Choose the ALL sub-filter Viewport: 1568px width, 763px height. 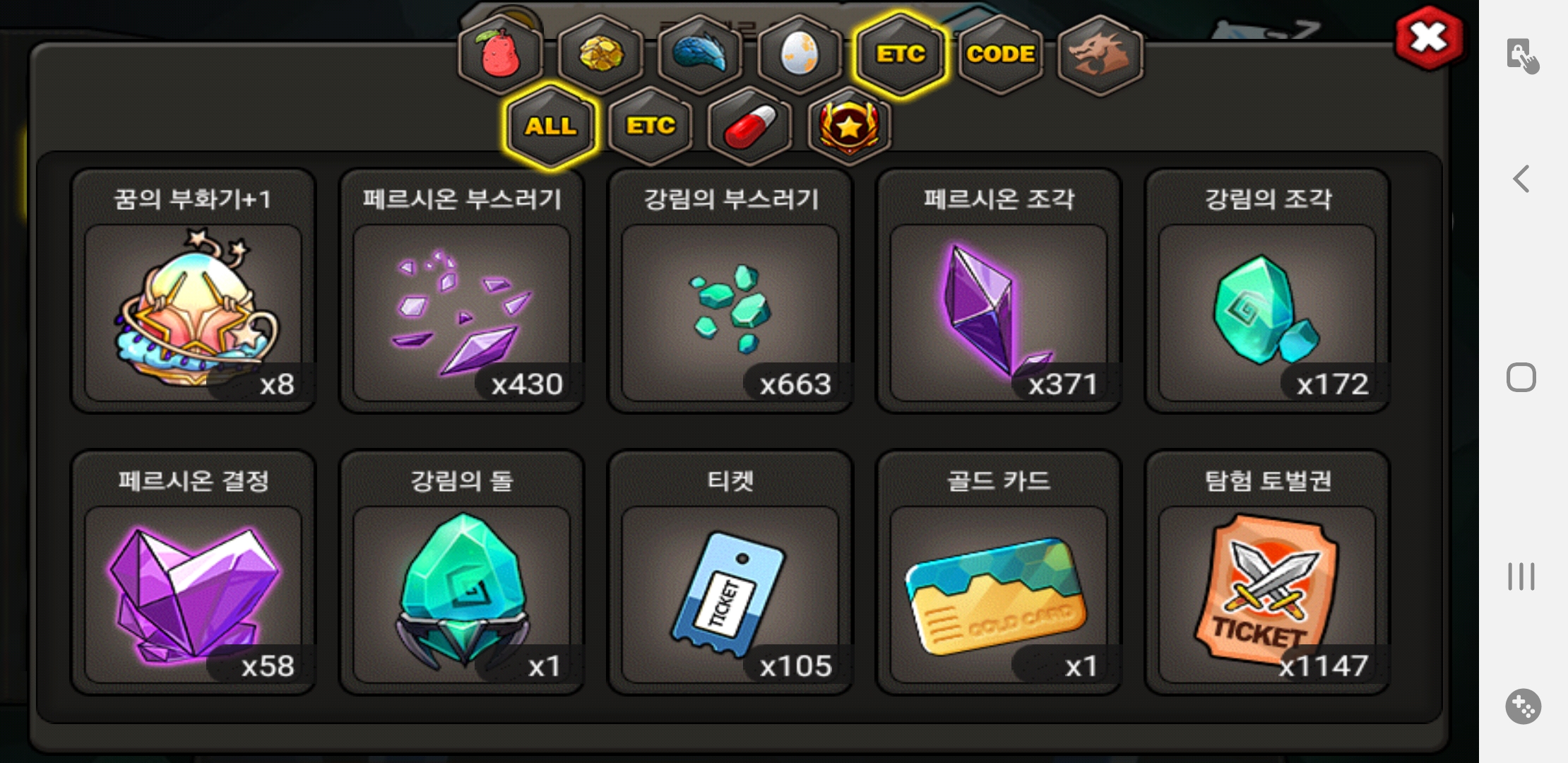(550, 126)
